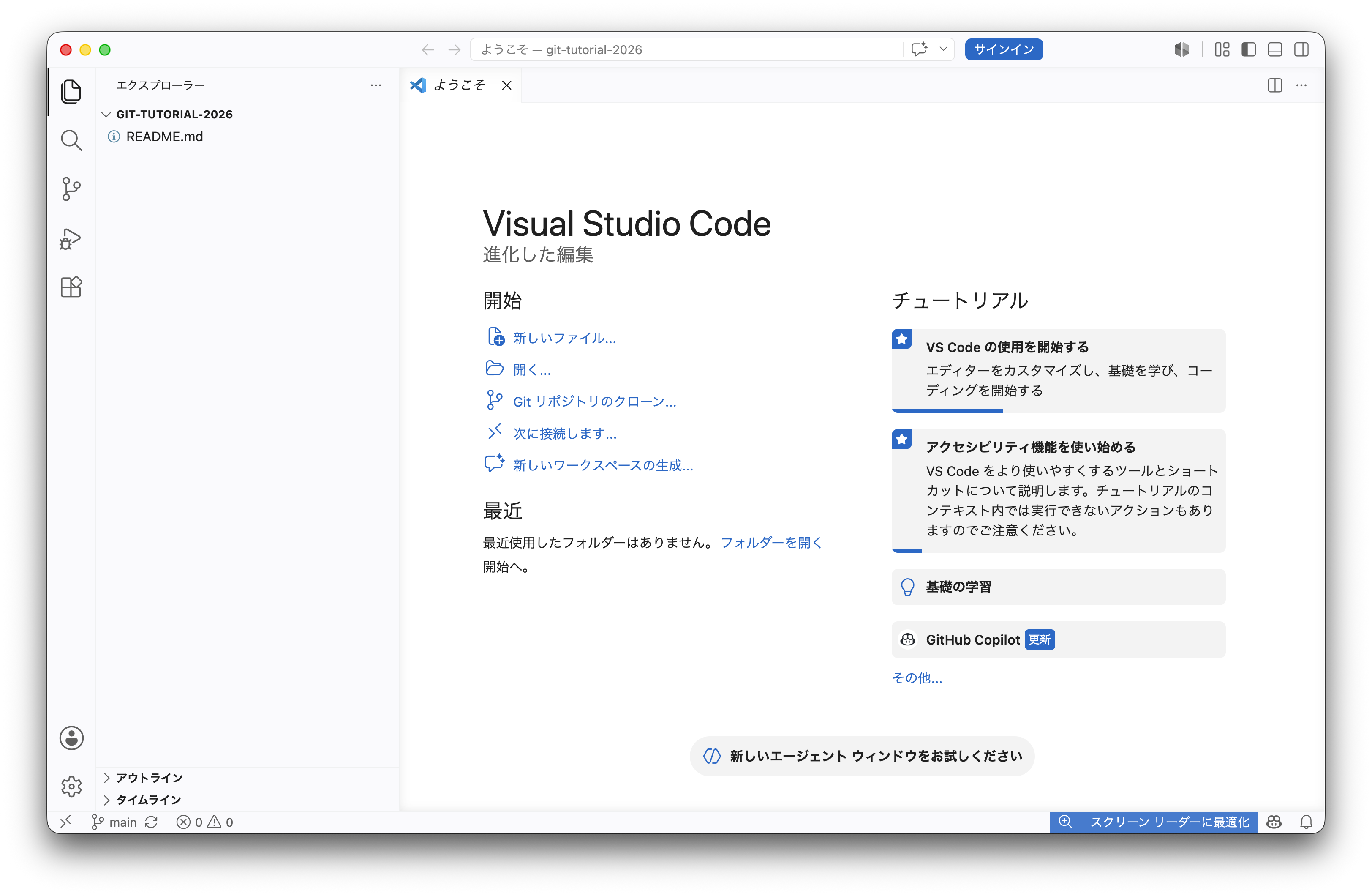1372x896 pixels.
Task: Open the Explorer view in activity bar
Action: click(71, 92)
